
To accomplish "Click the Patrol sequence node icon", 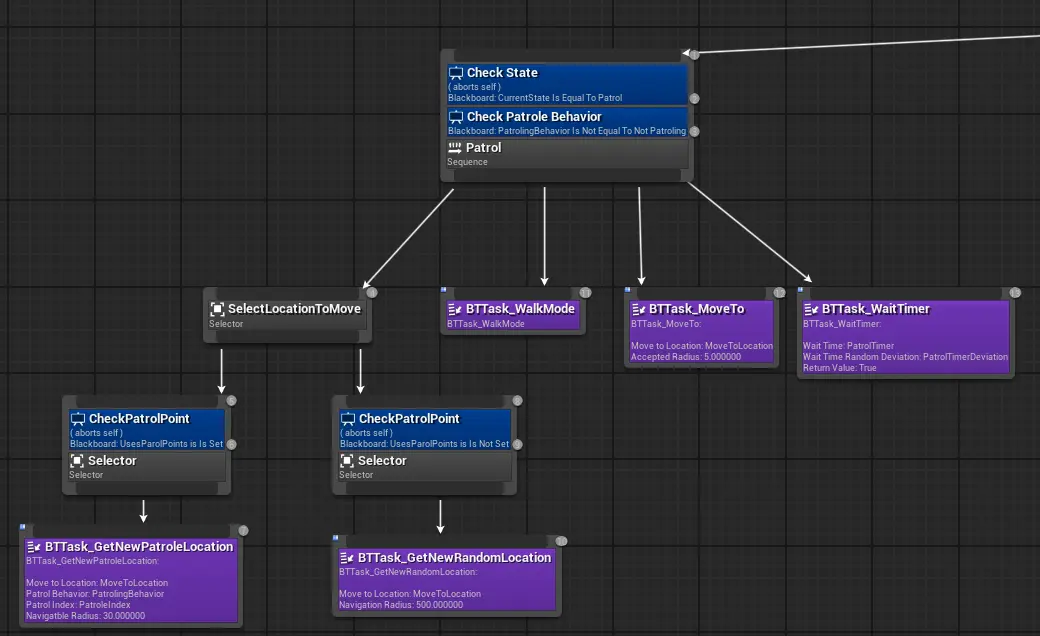I will click(455, 148).
